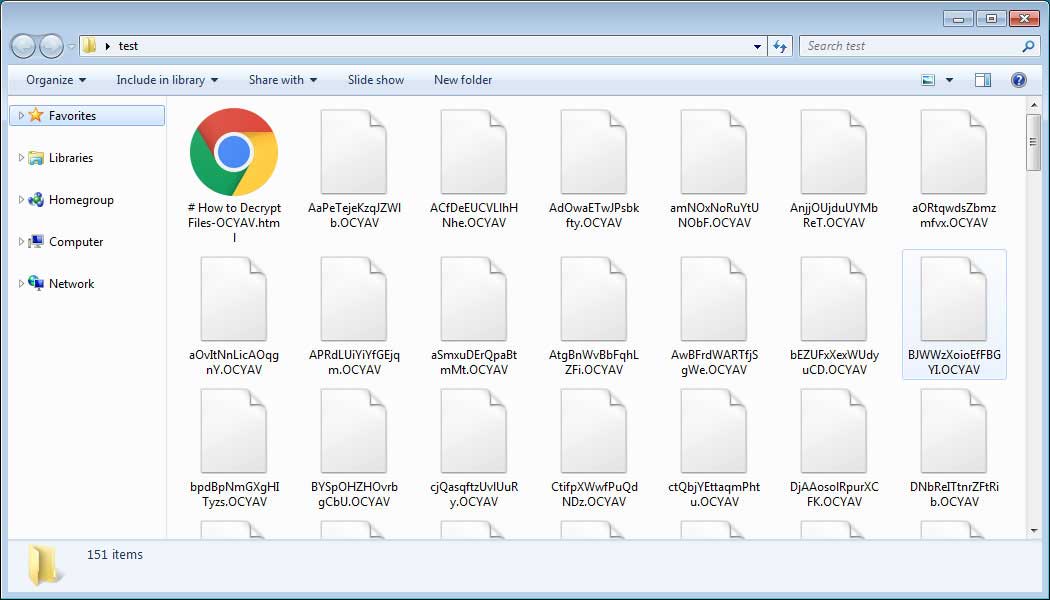Click the Change your view icon button
1050x600 pixels.
pyautogui.click(x=928, y=80)
